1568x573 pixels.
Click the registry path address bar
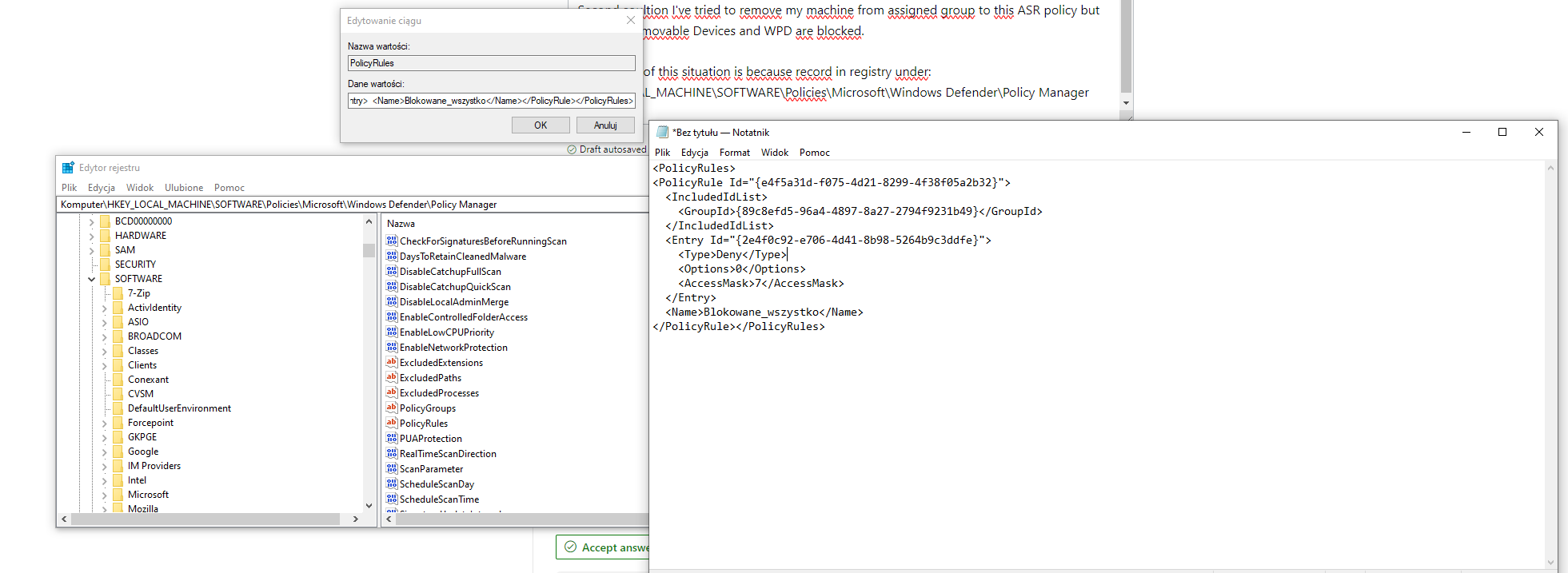pyautogui.click(x=353, y=205)
